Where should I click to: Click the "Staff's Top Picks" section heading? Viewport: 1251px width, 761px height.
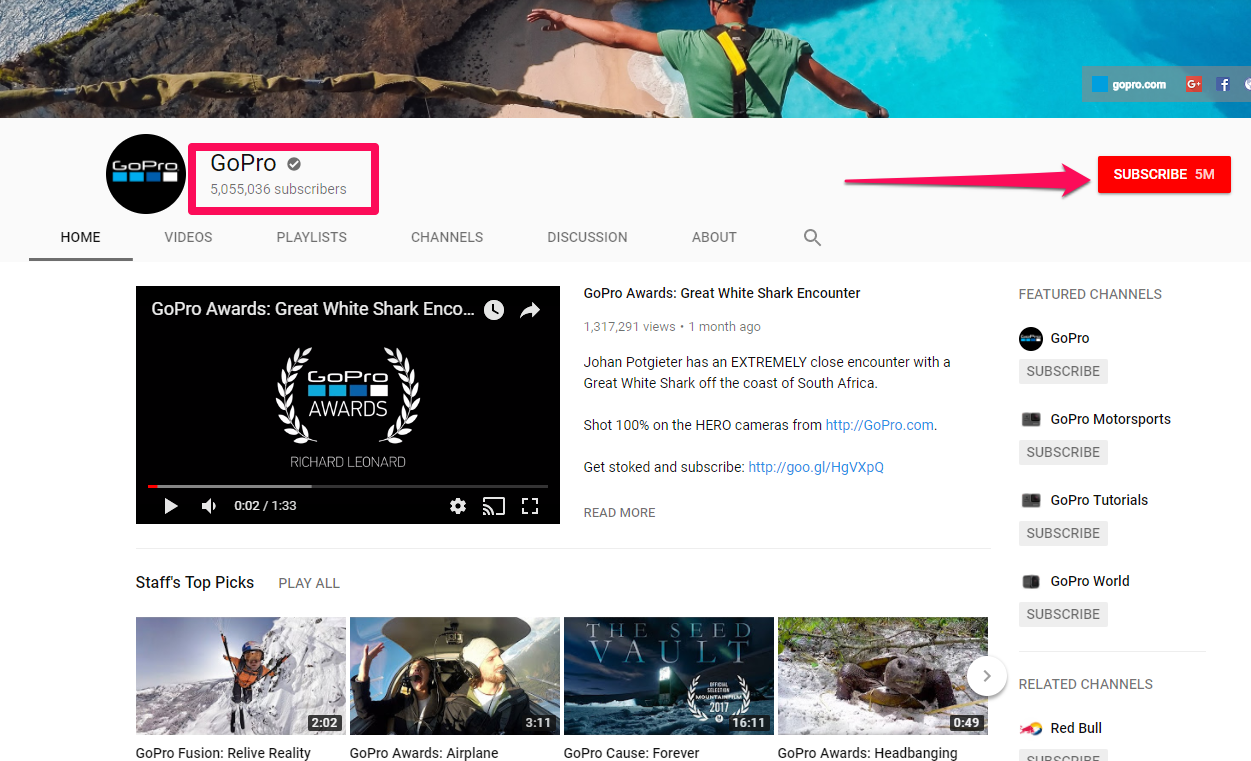pyautogui.click(x=195, y=582)
